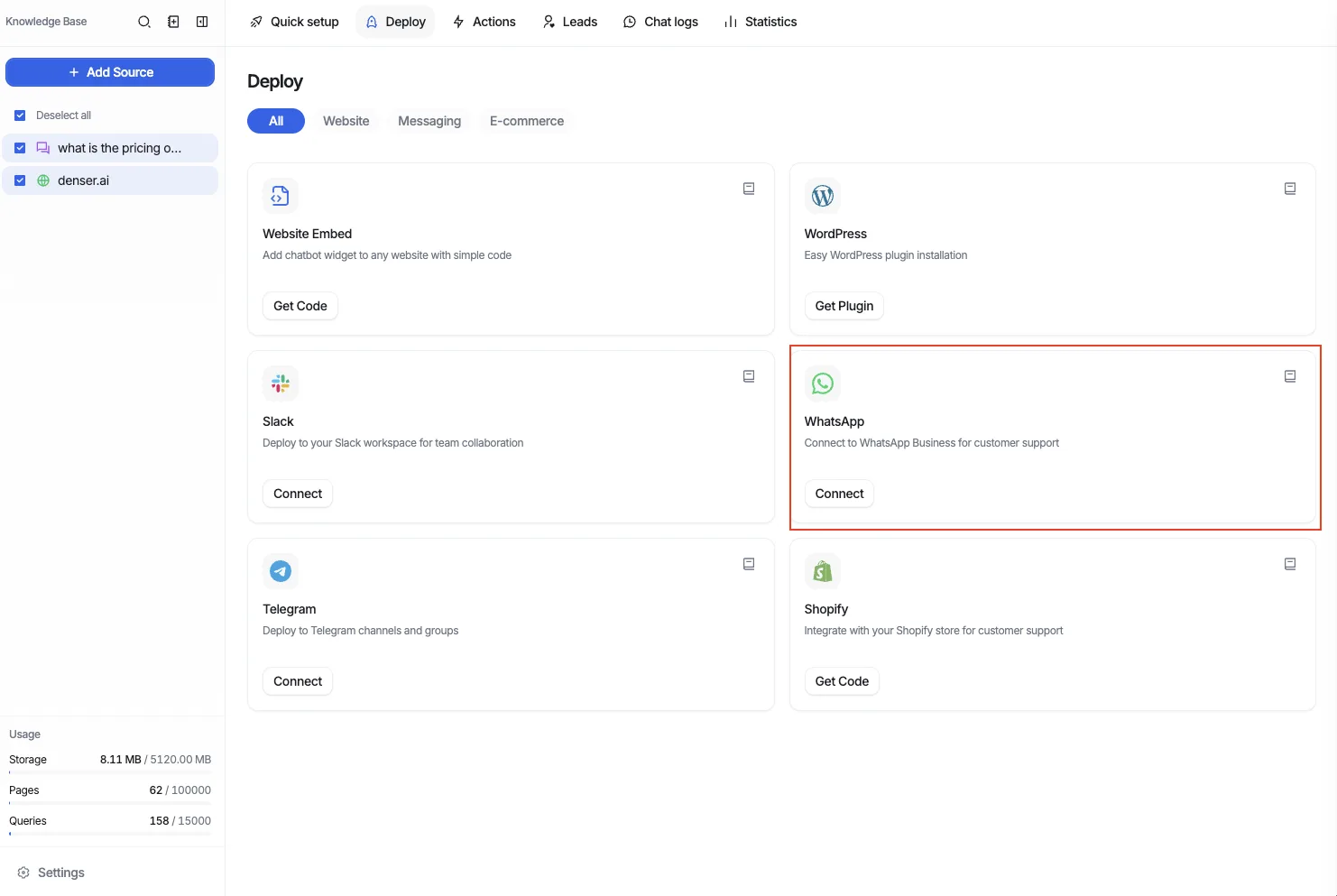Click the WhatsApp logo icon

[x=822, y=383]
